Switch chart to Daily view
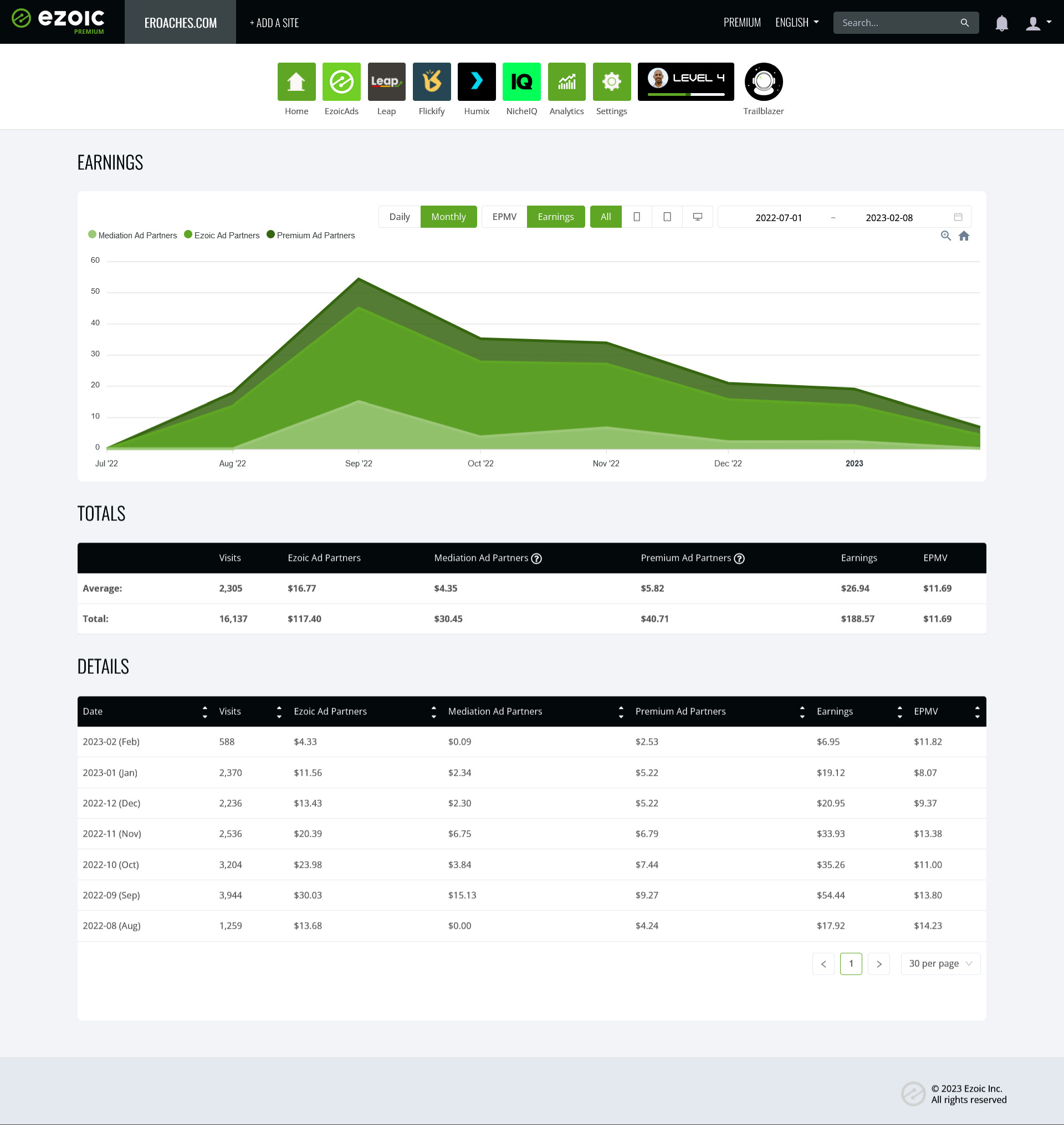This screenshot has width=1064, height=1125. pyautogui.click(x=400, y=217)
